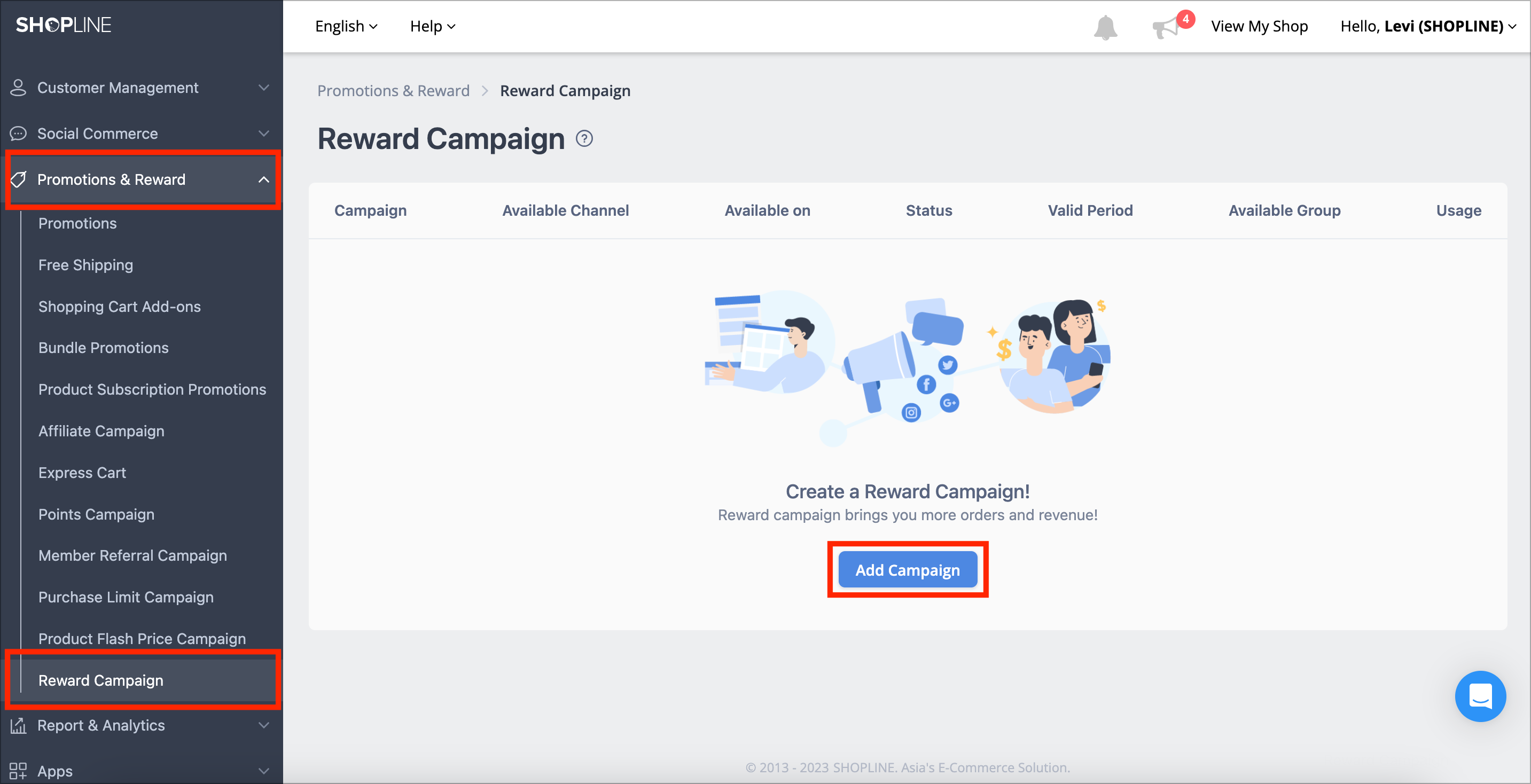The image size is (1531, 784).
Task: Click the Add Campaign button
Action: coord(907,569)
